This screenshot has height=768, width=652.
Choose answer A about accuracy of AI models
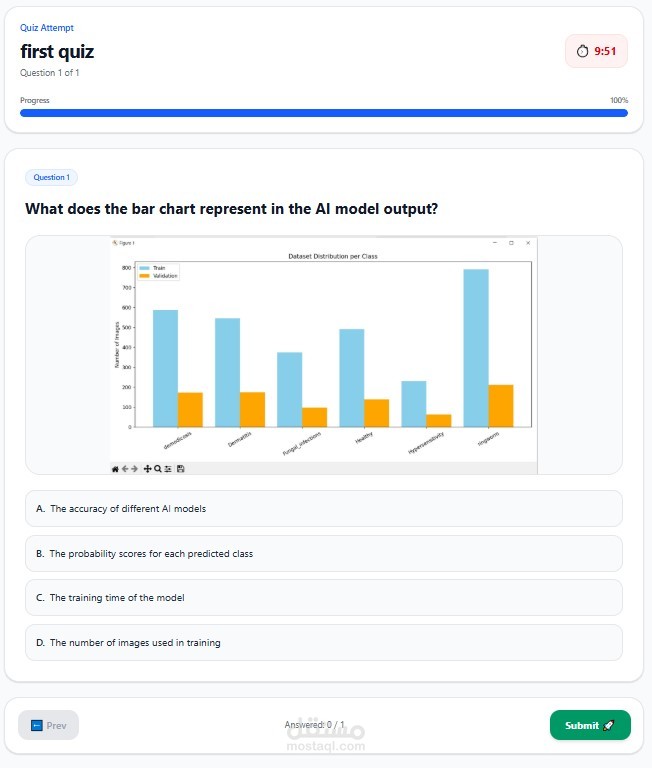coord(323,508)
